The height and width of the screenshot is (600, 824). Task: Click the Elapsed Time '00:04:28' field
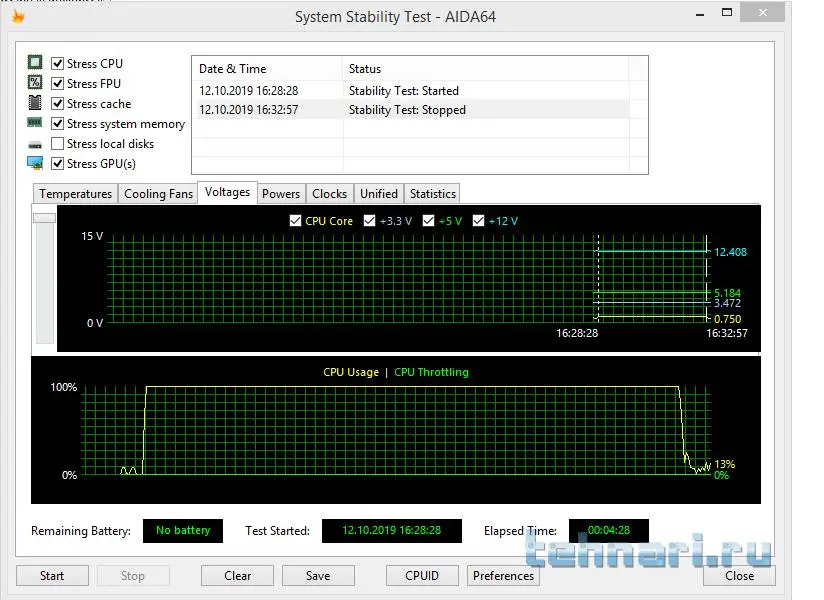(x=609, y=531)
